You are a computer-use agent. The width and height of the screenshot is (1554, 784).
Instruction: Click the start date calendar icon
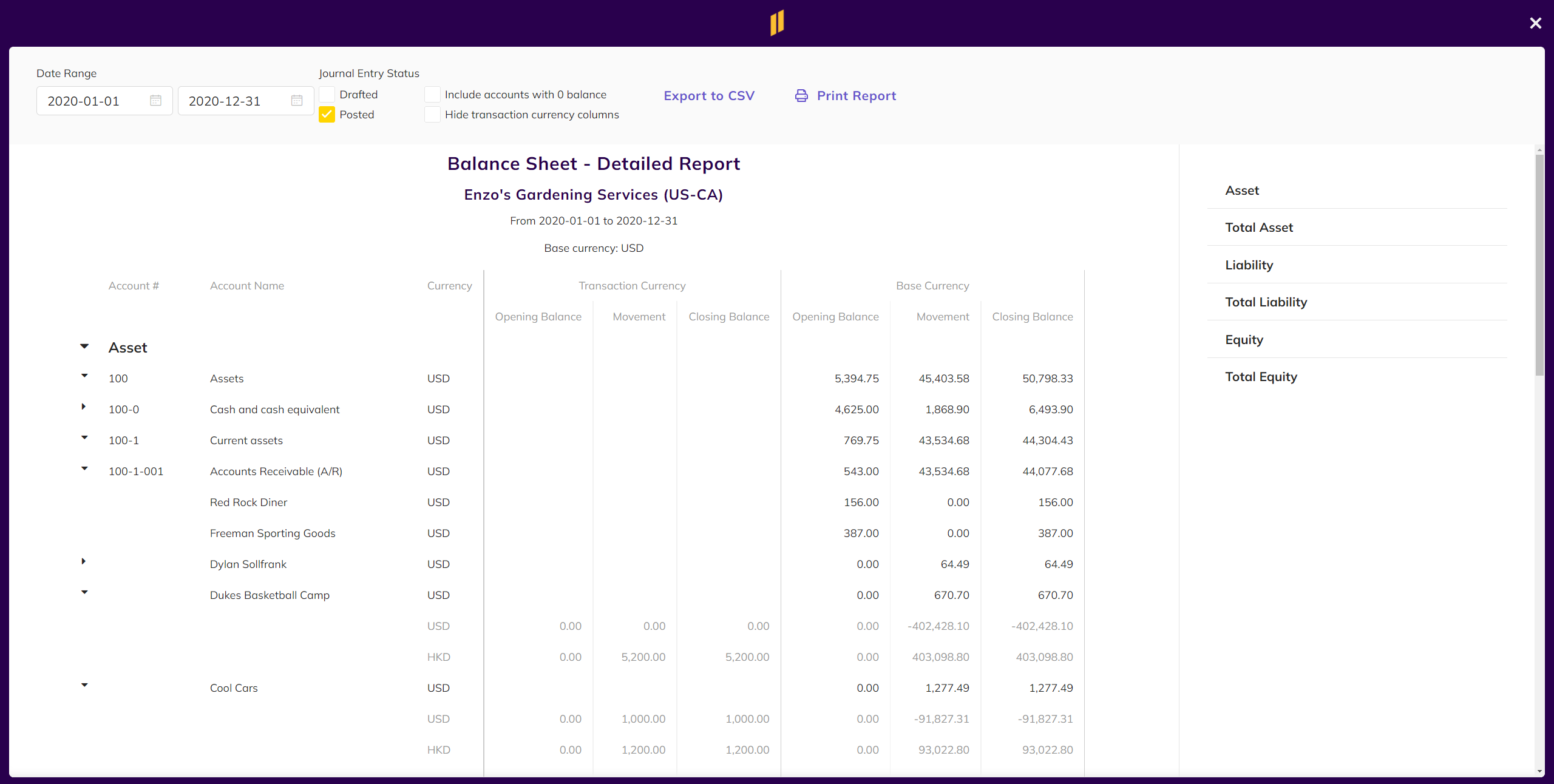155,101
